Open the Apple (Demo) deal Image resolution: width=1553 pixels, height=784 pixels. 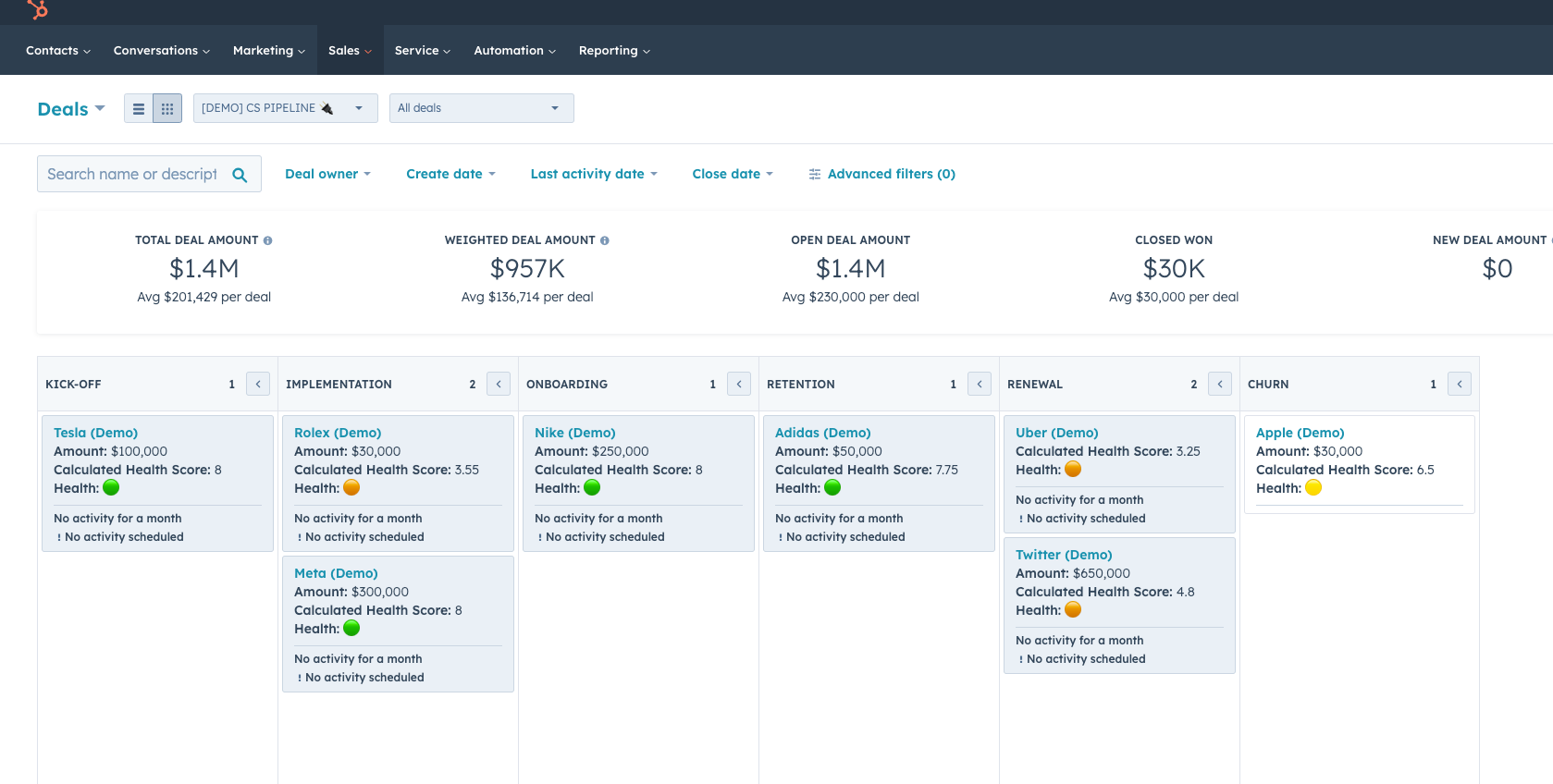tap(1300, 433)
